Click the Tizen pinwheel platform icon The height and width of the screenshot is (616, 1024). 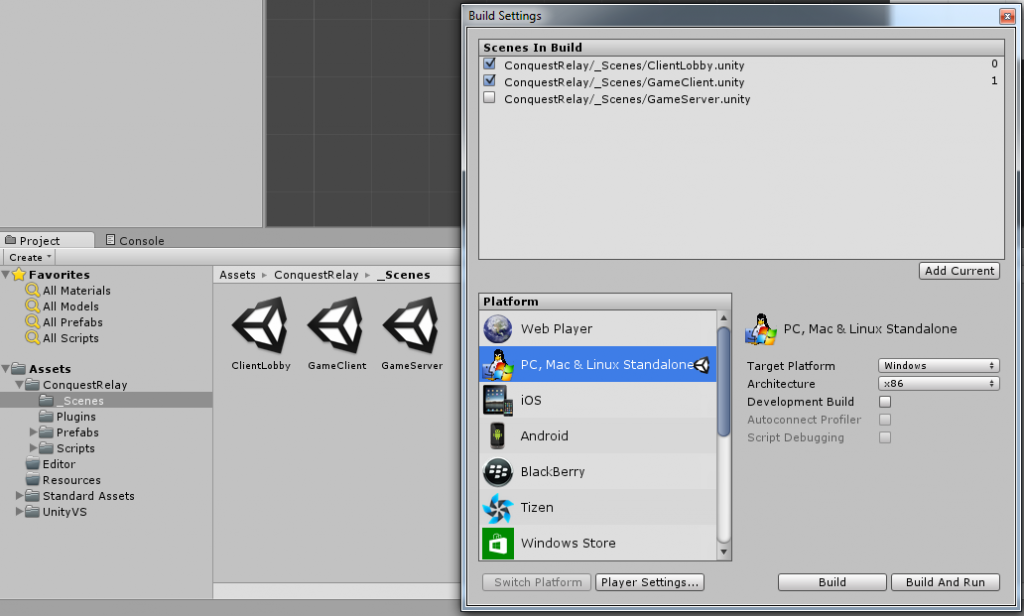click(498, 508)
